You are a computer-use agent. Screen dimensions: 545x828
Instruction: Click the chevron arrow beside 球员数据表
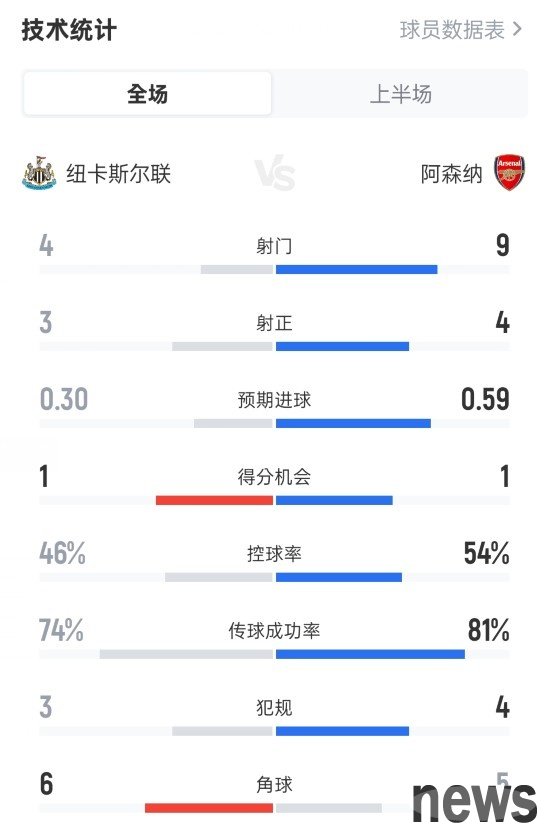(x=518, y=30)
